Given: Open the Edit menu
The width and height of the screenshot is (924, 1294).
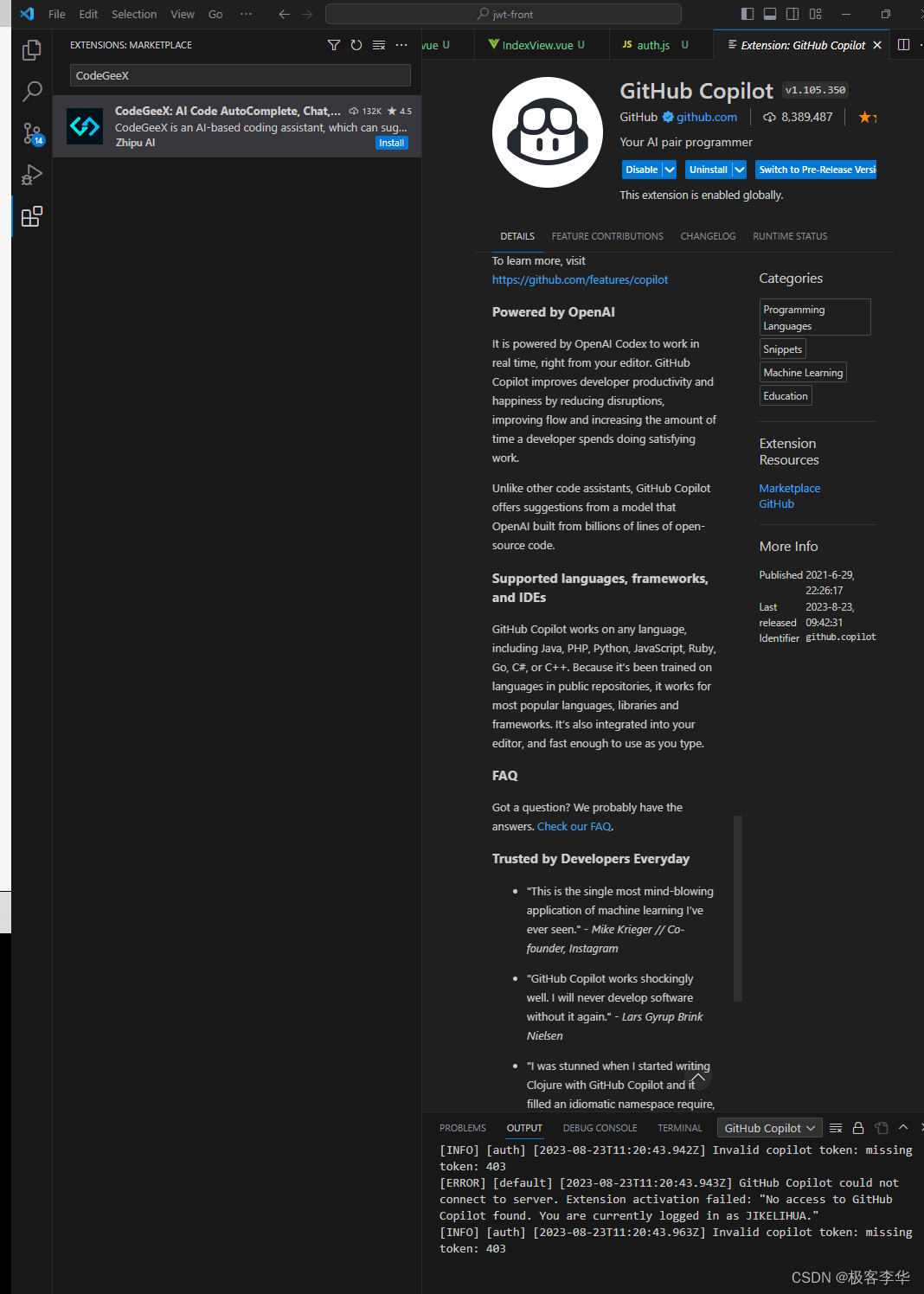Looking at the screenshot, I should 88,14.
